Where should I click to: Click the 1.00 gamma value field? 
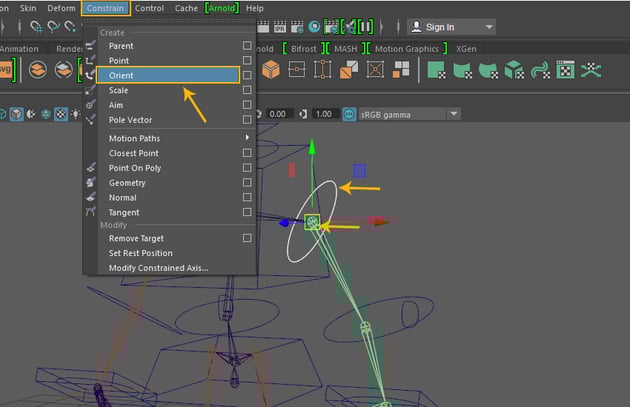[322, 114]
